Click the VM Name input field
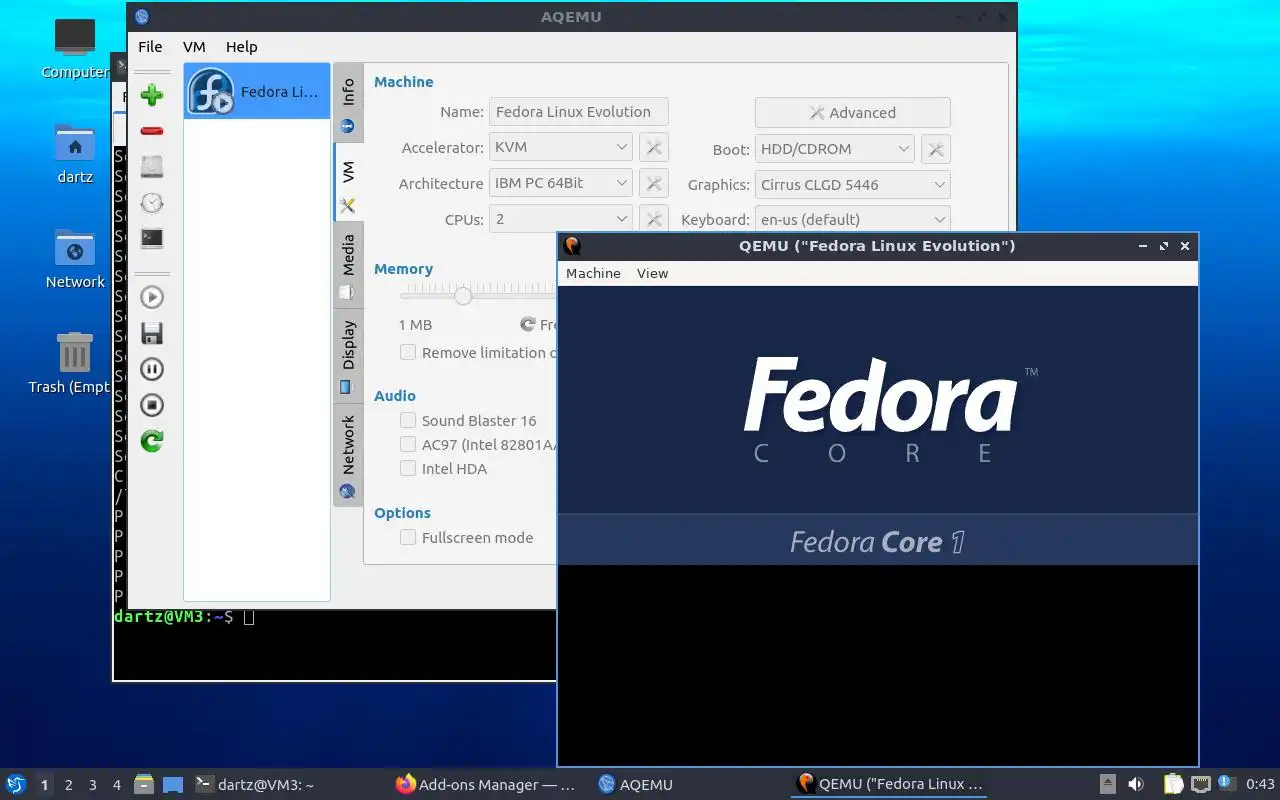Viewport: 1280px width, 800px height. pyautogui.click(x=579, y=112)
